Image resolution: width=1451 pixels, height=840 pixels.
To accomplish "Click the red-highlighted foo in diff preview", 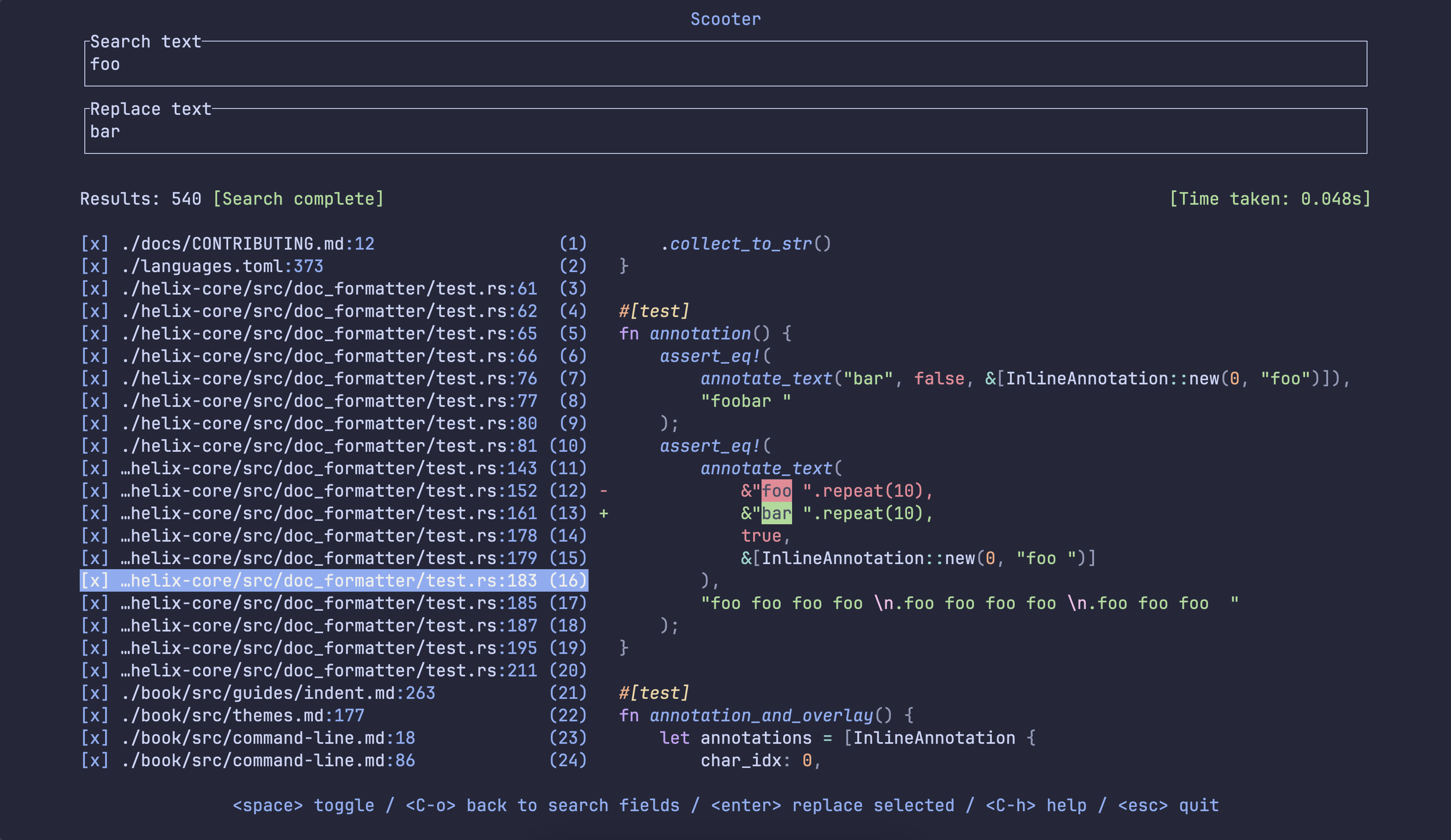I will (x=776, y=491).
